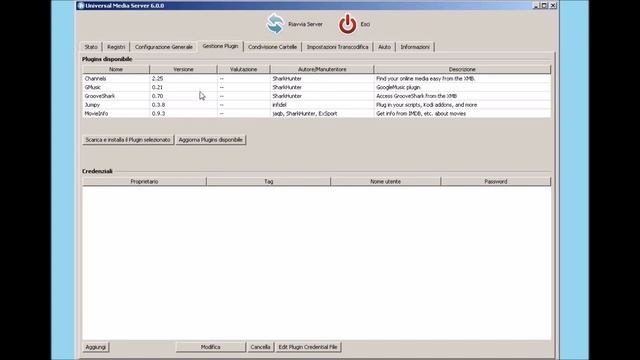Select the GMusic plugin row
The height and width of the screenshot is (360, 640).
[316, 87]
